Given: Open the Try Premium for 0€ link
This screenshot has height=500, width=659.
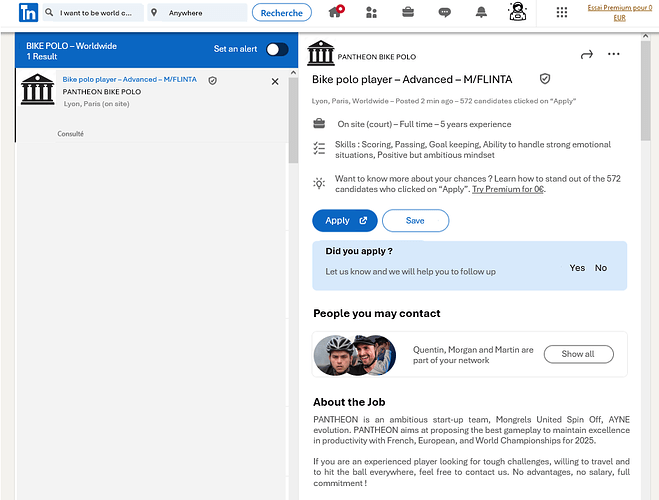Looking at the screenshot, I should 508,189.
